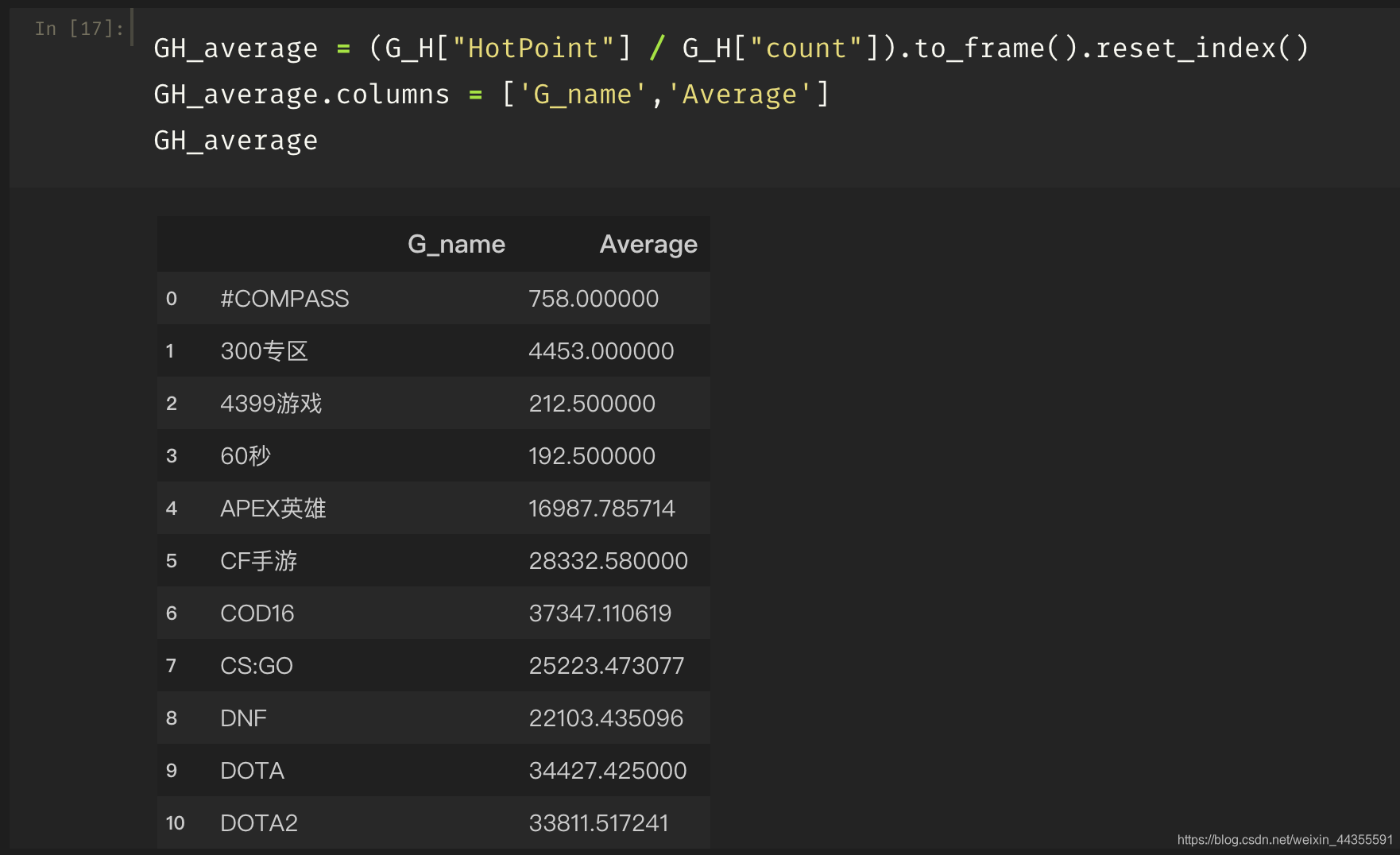Viewport: 1400px width, 855px height.
Task: Select the CF手游 name cell
Action: [258, 561]
